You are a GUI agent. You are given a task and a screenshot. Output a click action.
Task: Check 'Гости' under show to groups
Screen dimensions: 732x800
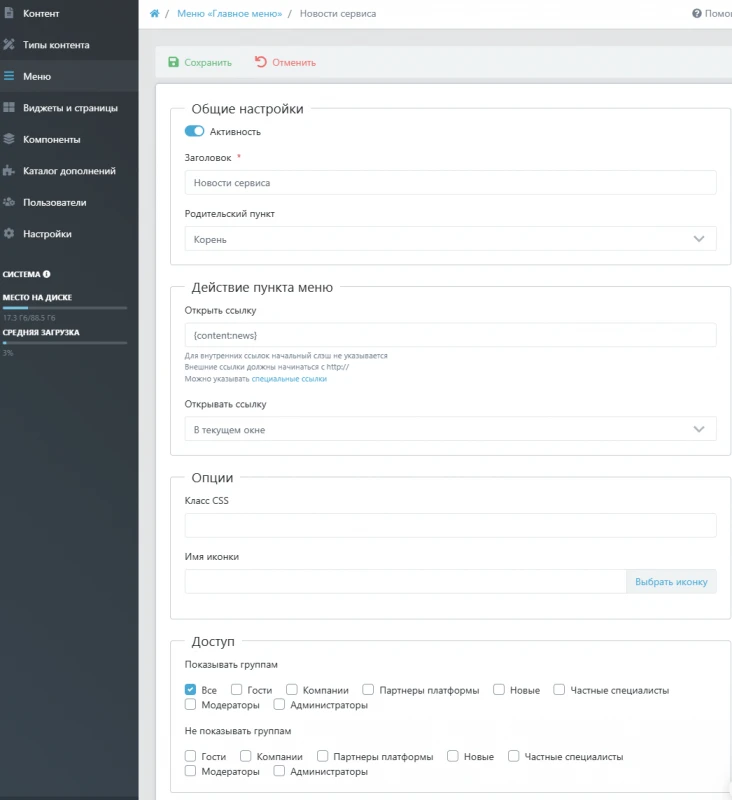tap(236, 689)
